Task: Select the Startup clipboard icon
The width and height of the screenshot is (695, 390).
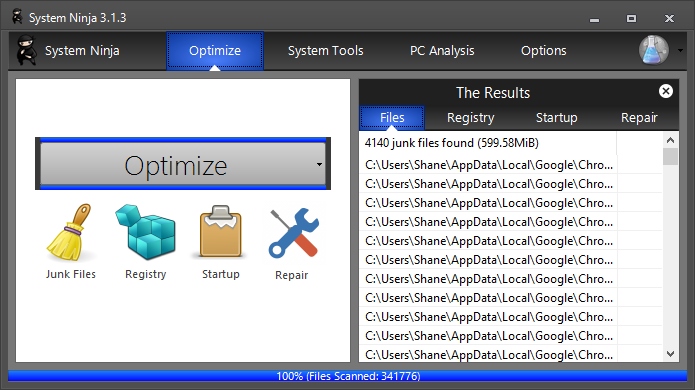Action: 220,231
